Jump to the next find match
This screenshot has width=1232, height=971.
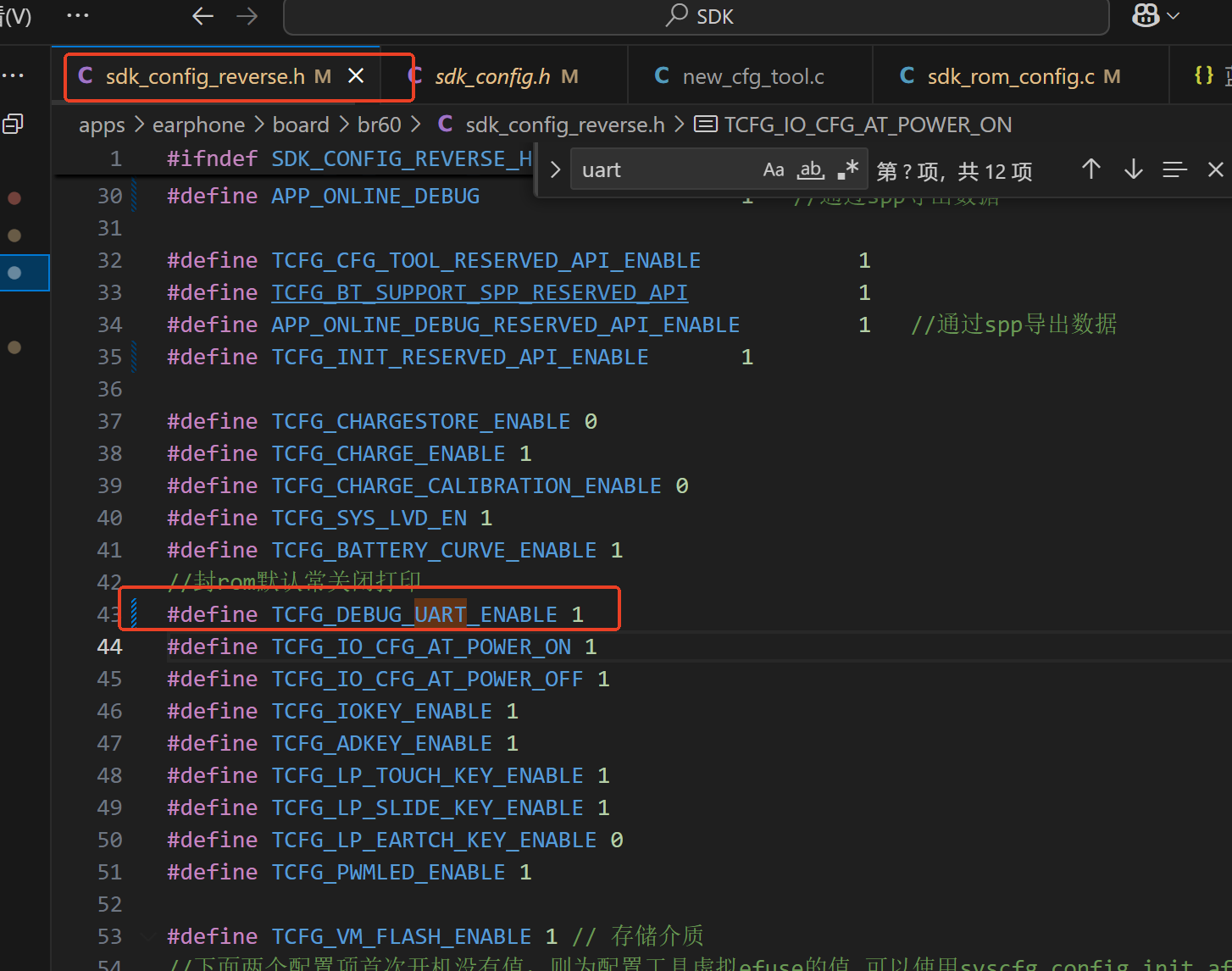pos(1134,169)
